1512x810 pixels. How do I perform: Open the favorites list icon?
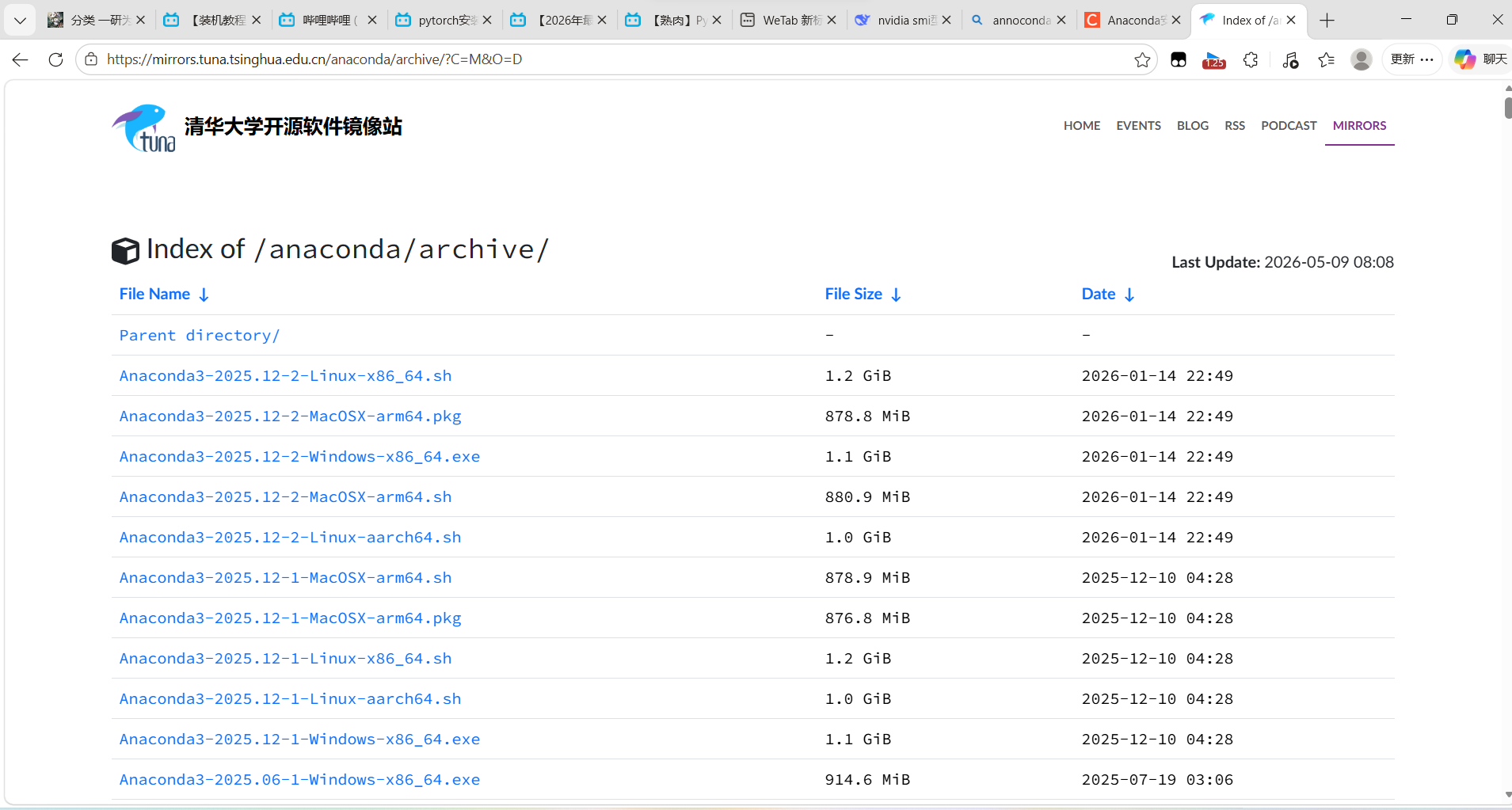pyautogui.click(x=1327, y=59)
